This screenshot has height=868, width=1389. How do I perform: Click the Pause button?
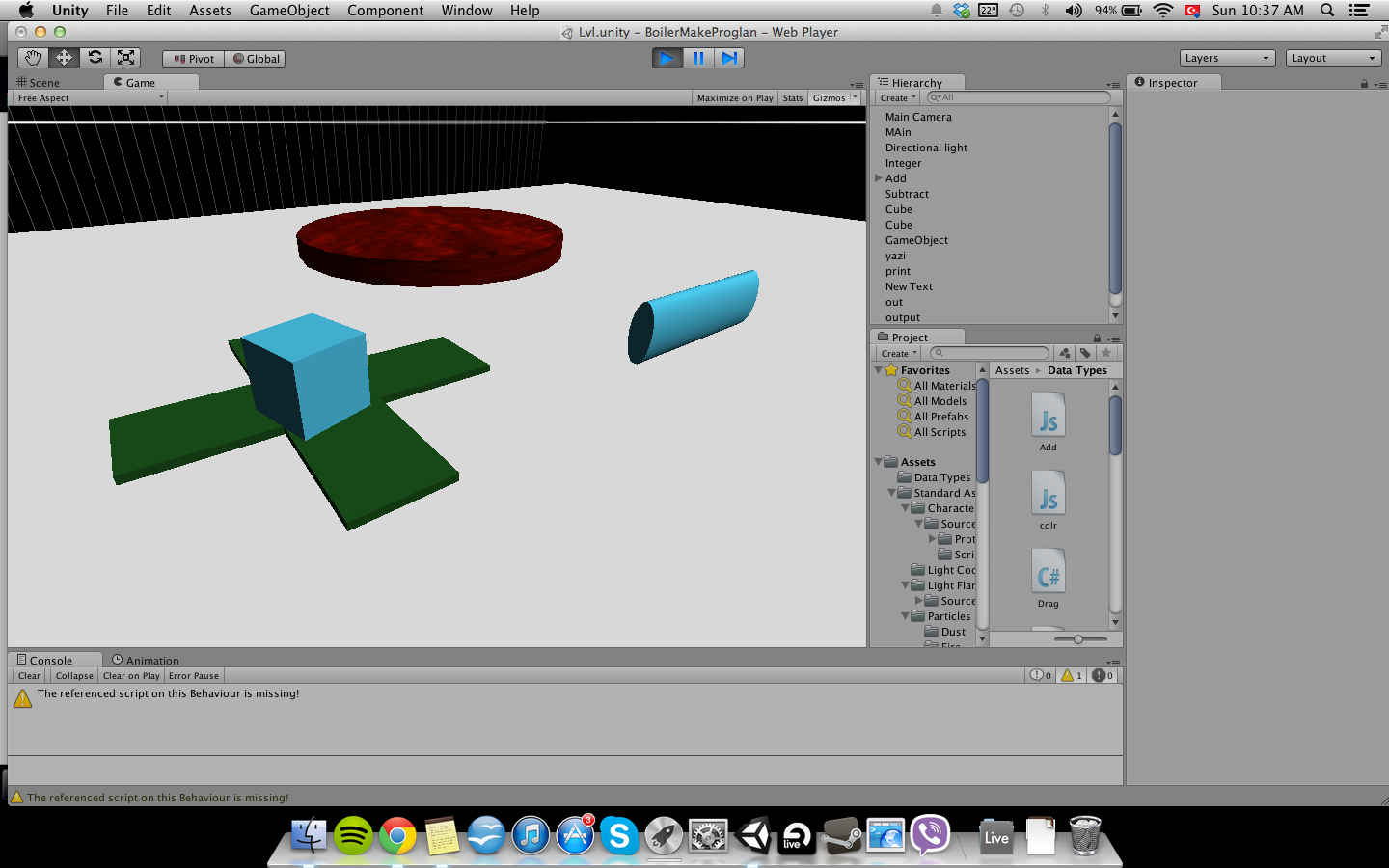pyautogui.click(x=698, y=58)
